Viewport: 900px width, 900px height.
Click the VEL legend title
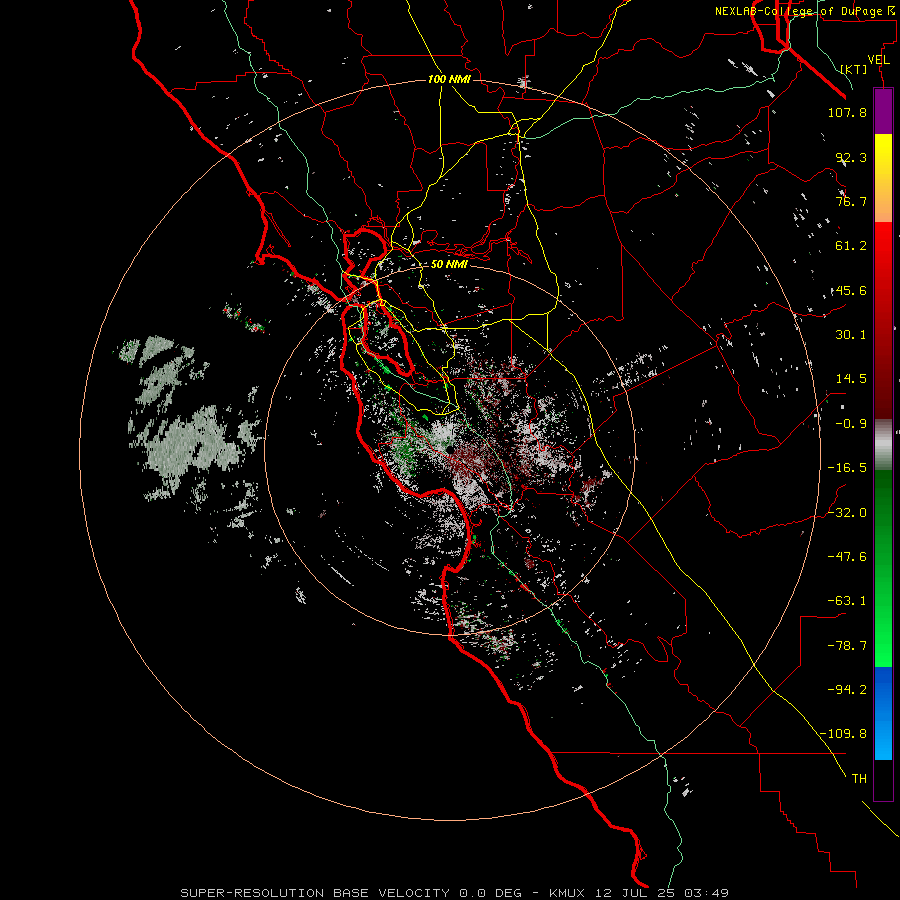(x=879, y=60)
